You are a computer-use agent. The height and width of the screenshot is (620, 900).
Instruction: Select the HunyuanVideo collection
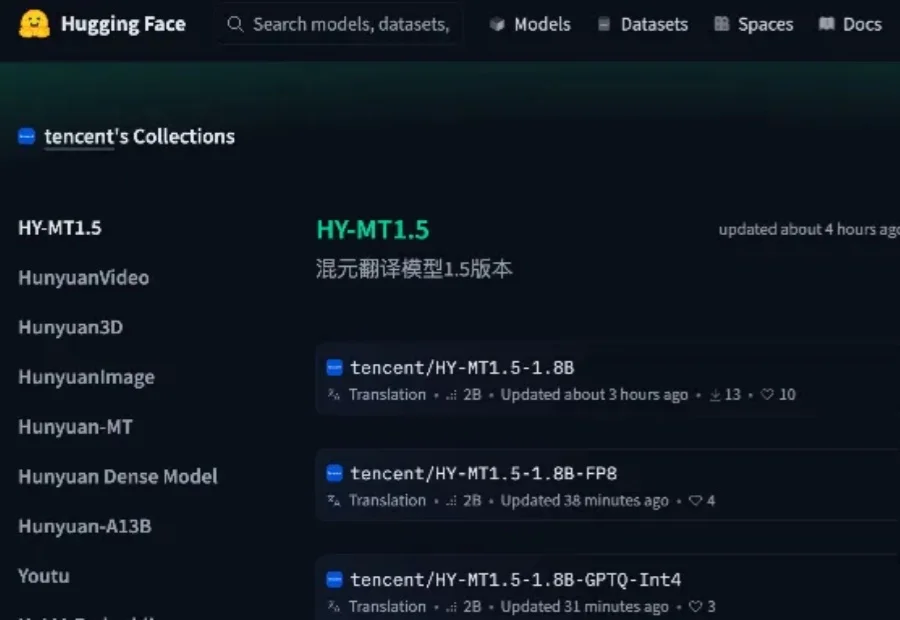pyautogui.click(x=83, y=277)
